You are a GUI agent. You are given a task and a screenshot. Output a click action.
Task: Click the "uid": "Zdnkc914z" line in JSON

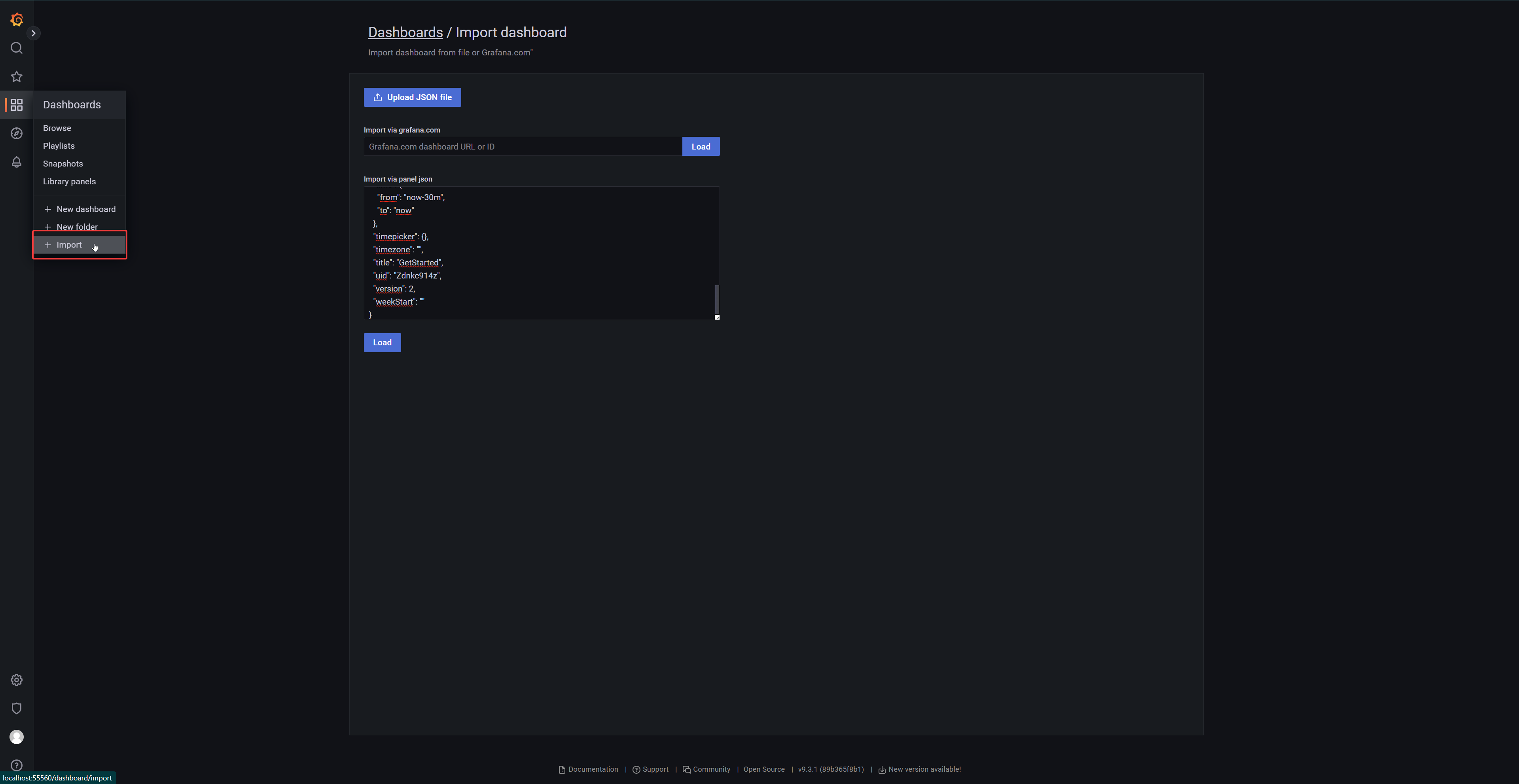click(407, 275)
